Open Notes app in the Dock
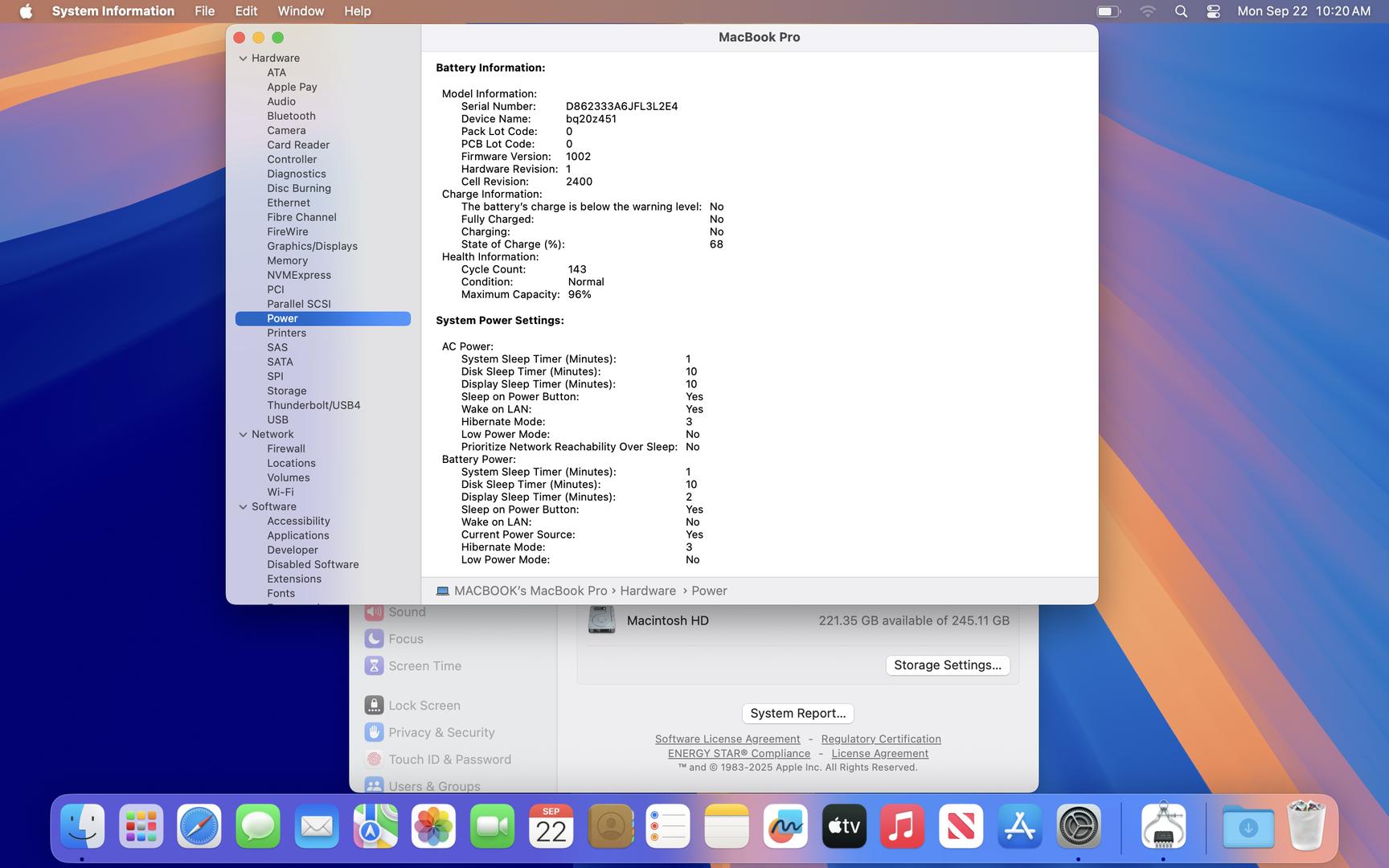Image resolution: width=1389 pixels, height=868 pixels. (727, 826)
